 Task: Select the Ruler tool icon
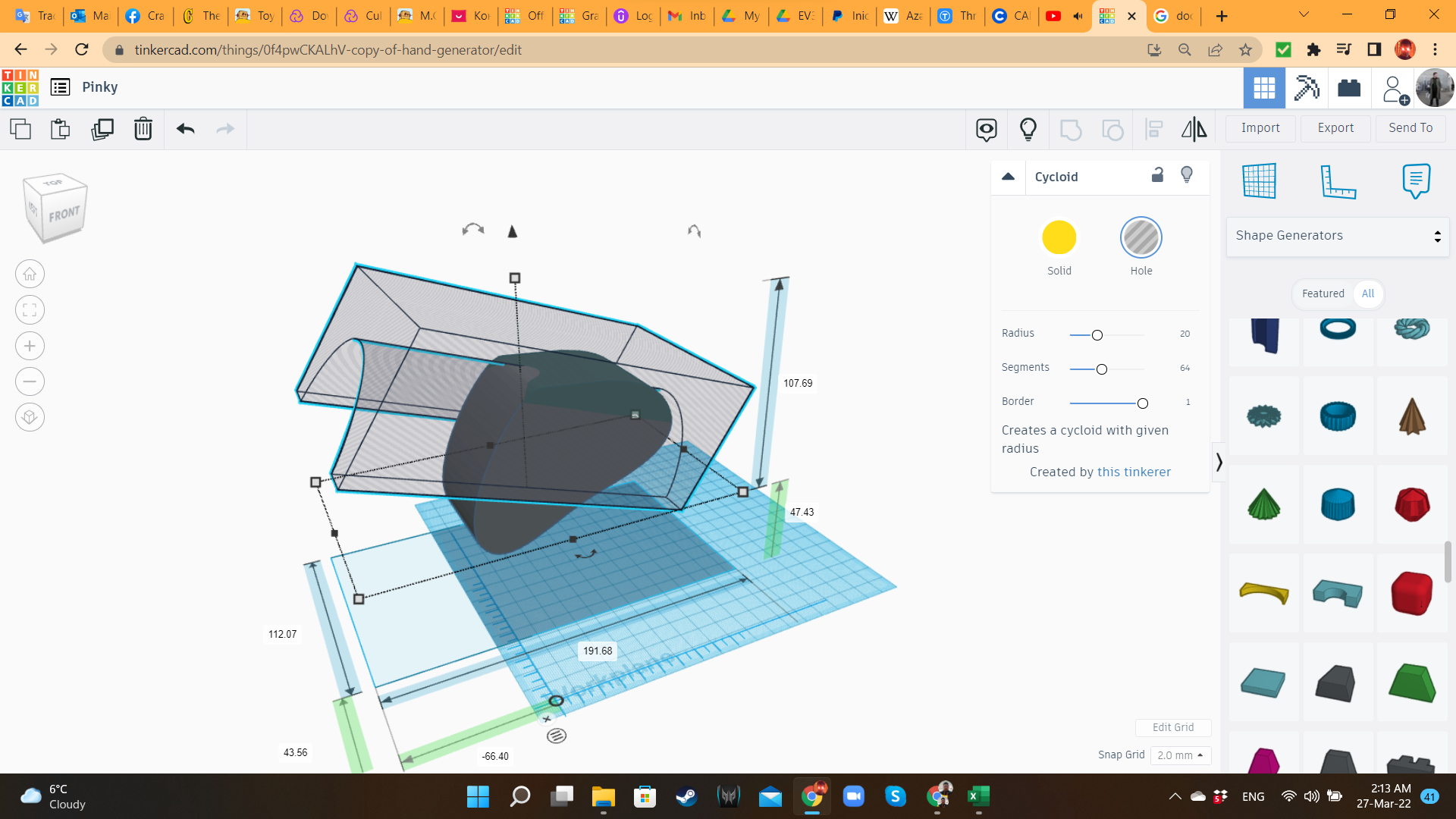coord(1338,180)
